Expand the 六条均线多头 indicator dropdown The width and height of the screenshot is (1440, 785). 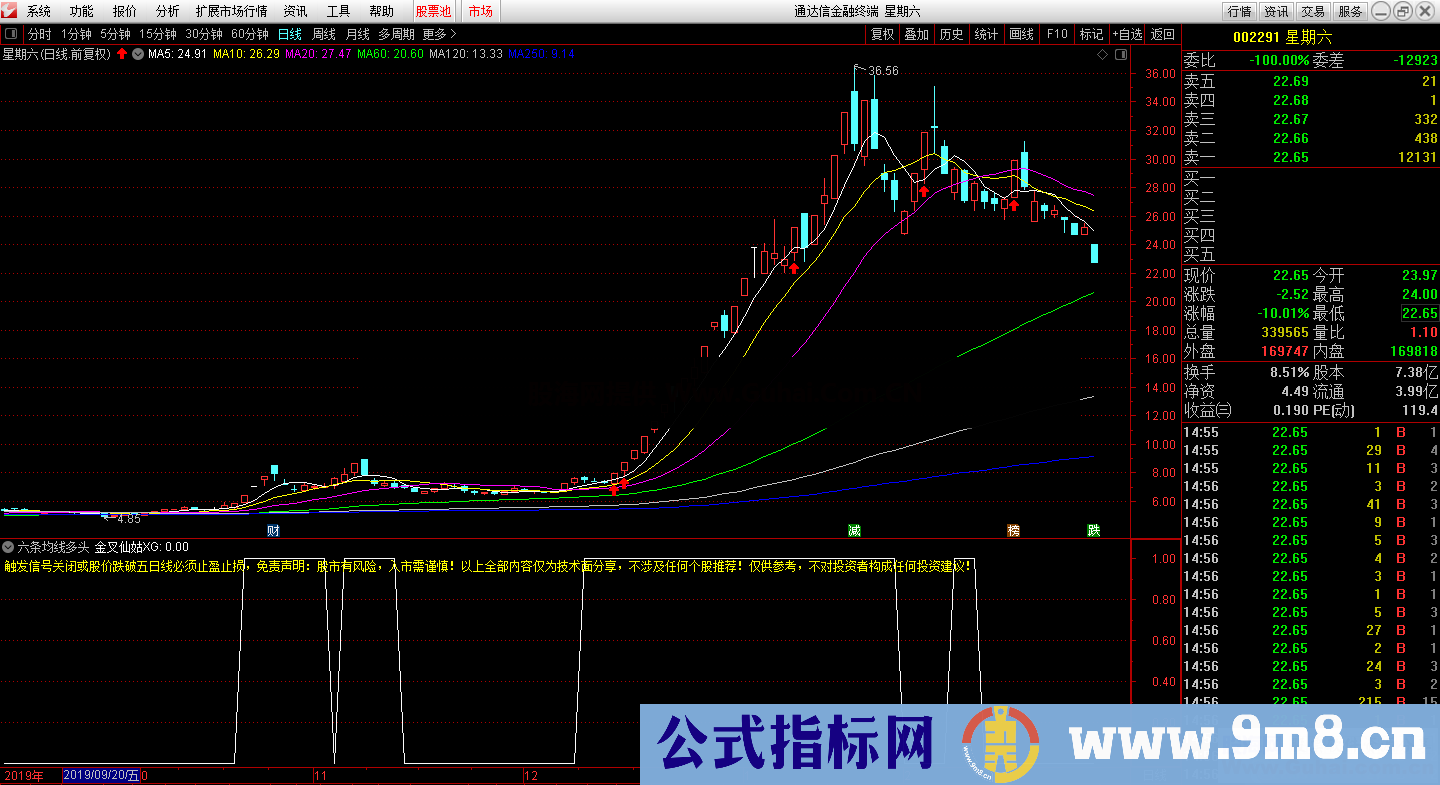(8, 547)
